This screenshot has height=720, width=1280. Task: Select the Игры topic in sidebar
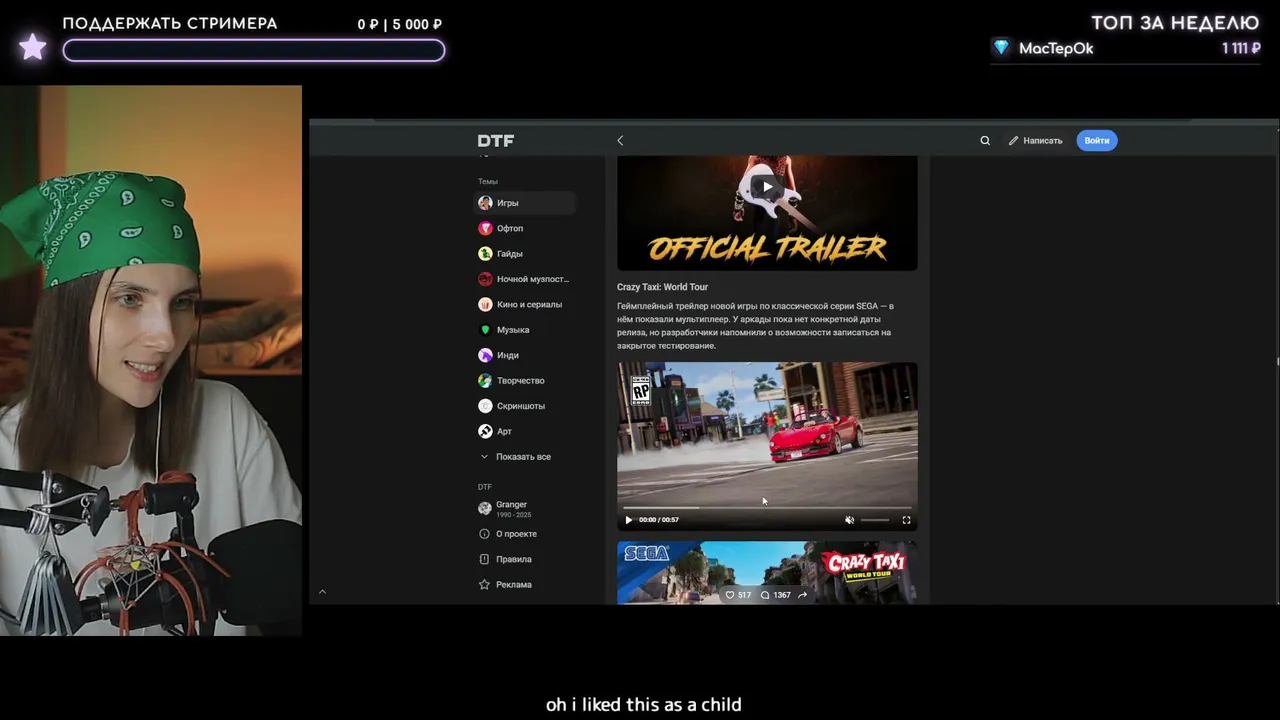tap(525, 203)
